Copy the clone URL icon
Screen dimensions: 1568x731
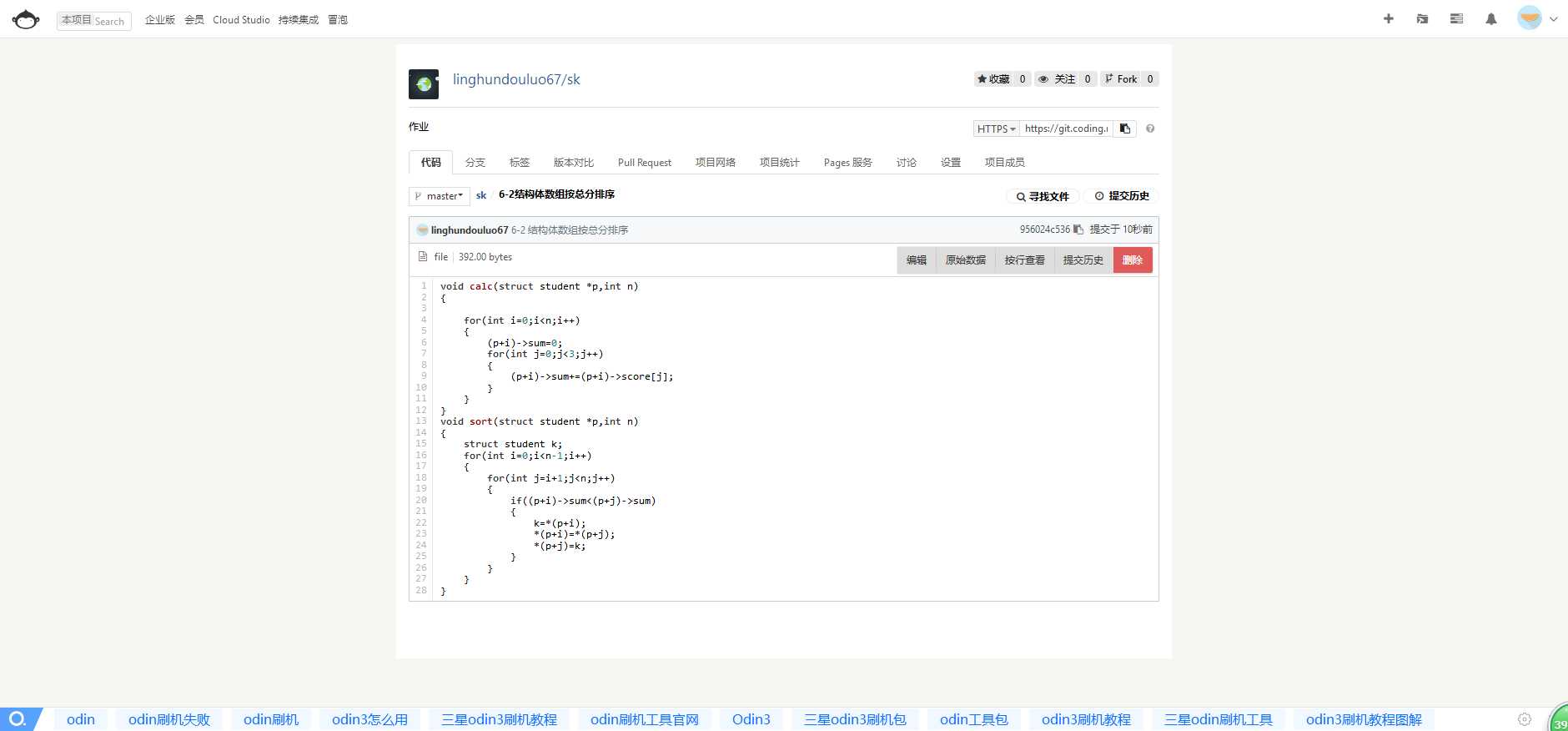tap(1125, 129)
